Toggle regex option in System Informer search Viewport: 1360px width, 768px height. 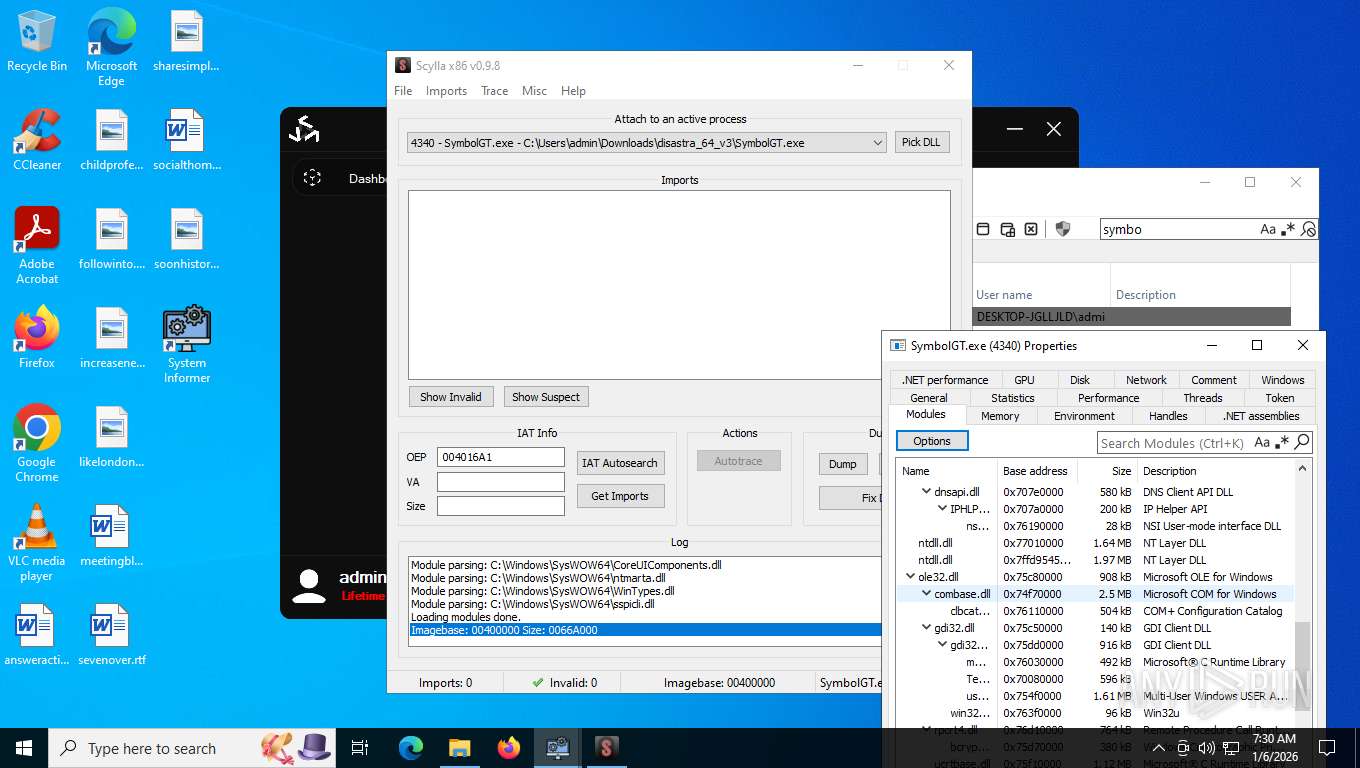point(1288,229)
